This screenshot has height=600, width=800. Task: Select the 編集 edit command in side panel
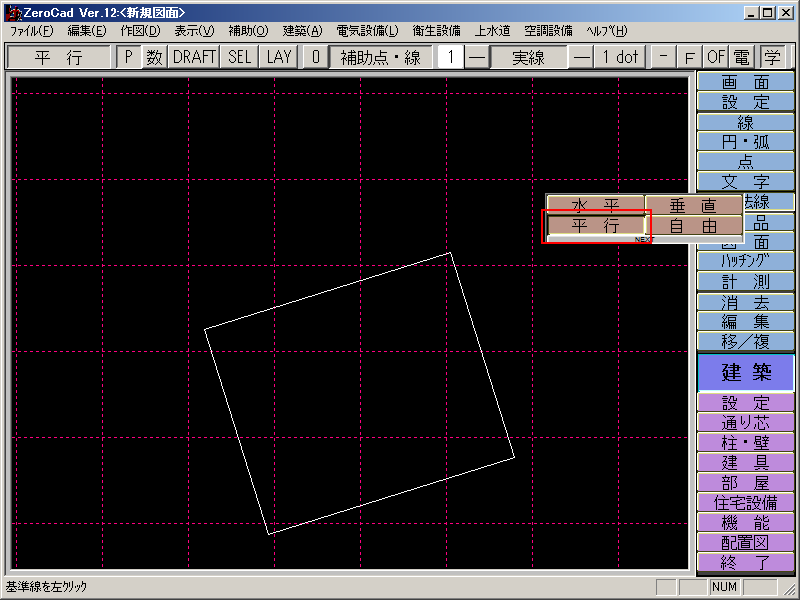click(x=745, y=321)
